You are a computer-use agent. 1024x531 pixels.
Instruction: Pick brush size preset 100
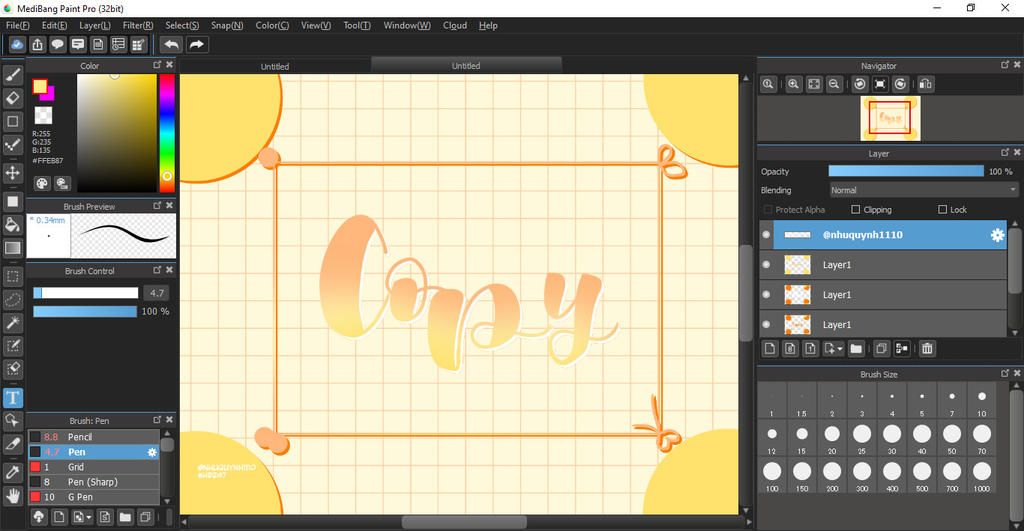coord(772,475)
